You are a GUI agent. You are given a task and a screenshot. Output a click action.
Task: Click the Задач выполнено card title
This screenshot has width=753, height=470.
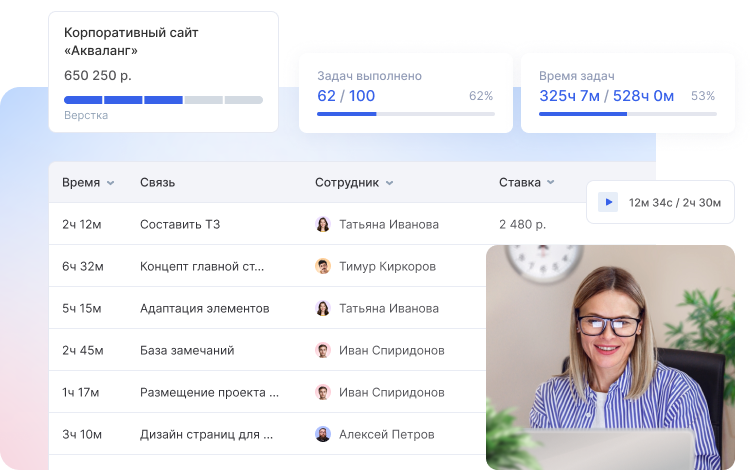pos(369,76)
